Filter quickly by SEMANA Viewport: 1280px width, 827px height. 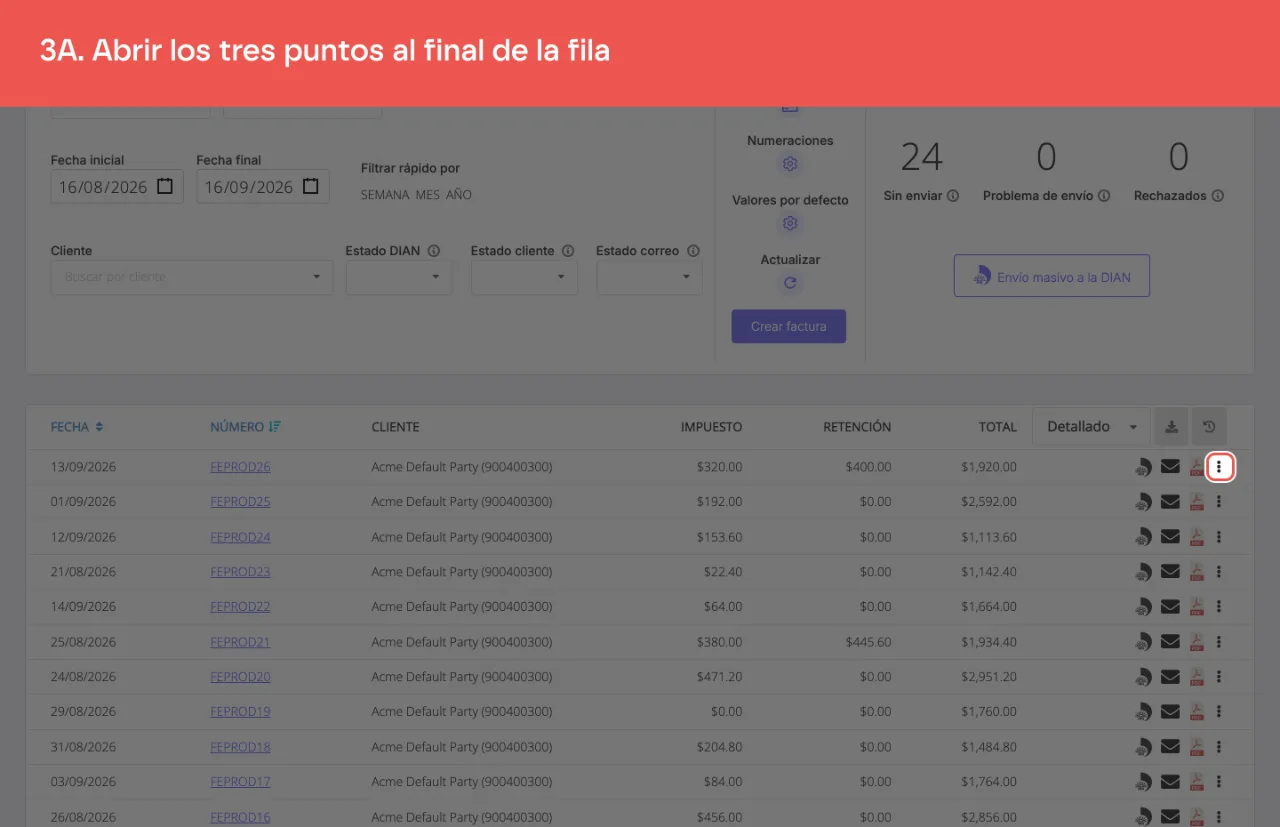(x=385, y=195)
